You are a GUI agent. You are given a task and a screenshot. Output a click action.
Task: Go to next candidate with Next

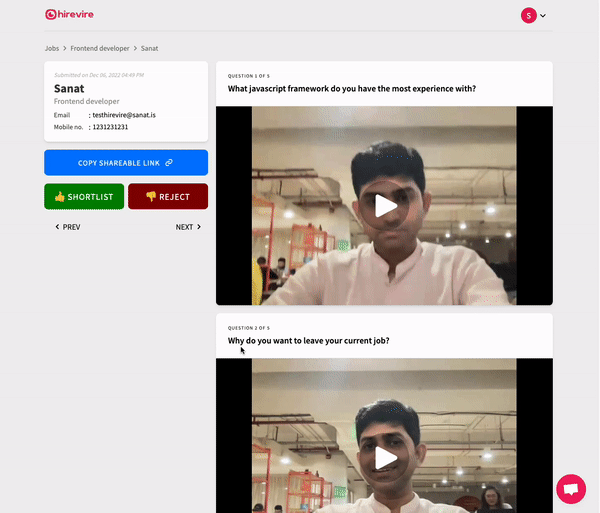[x=188, y=227]
